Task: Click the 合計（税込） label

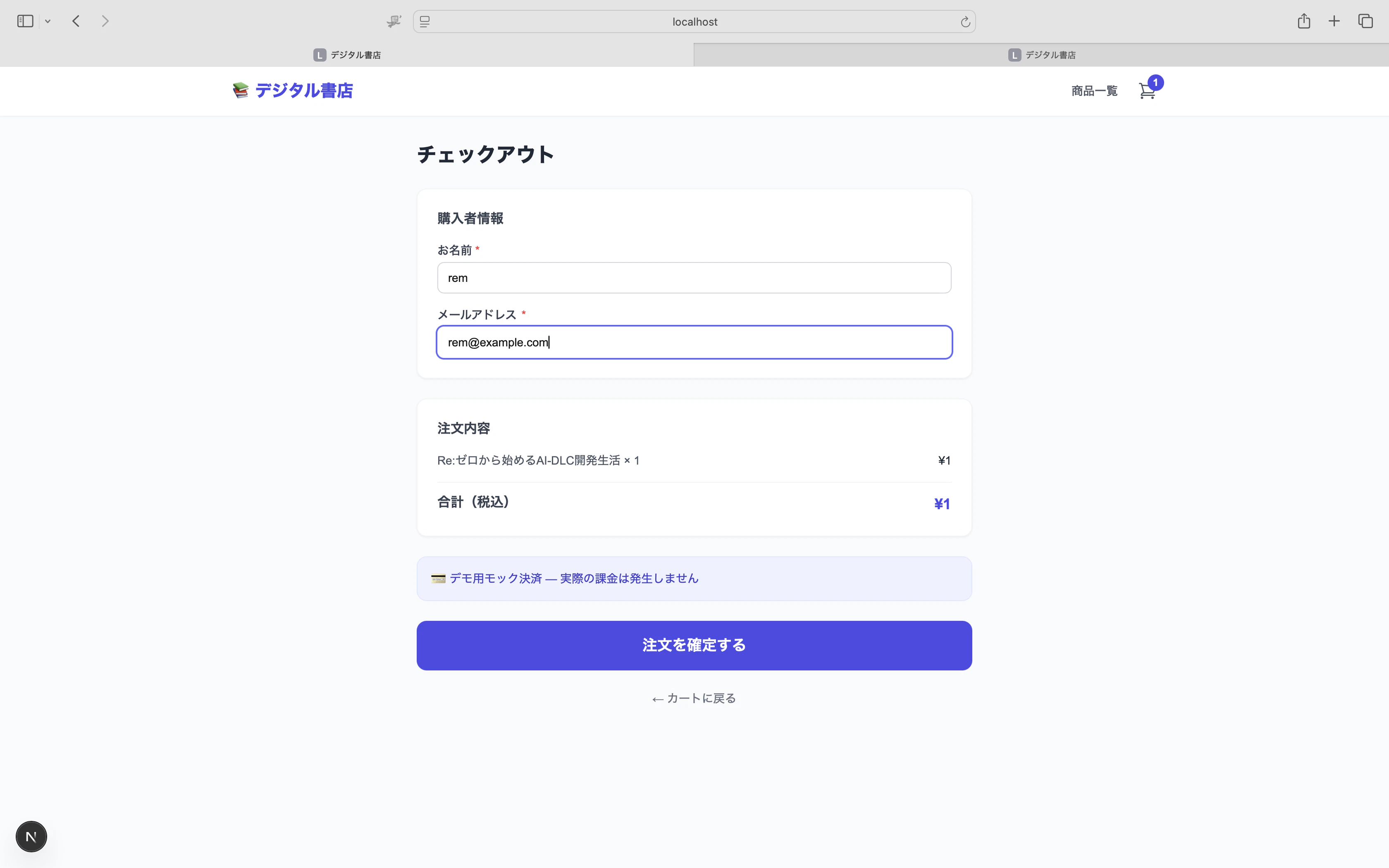Action: pyautogui.click(x=474, y=502)
